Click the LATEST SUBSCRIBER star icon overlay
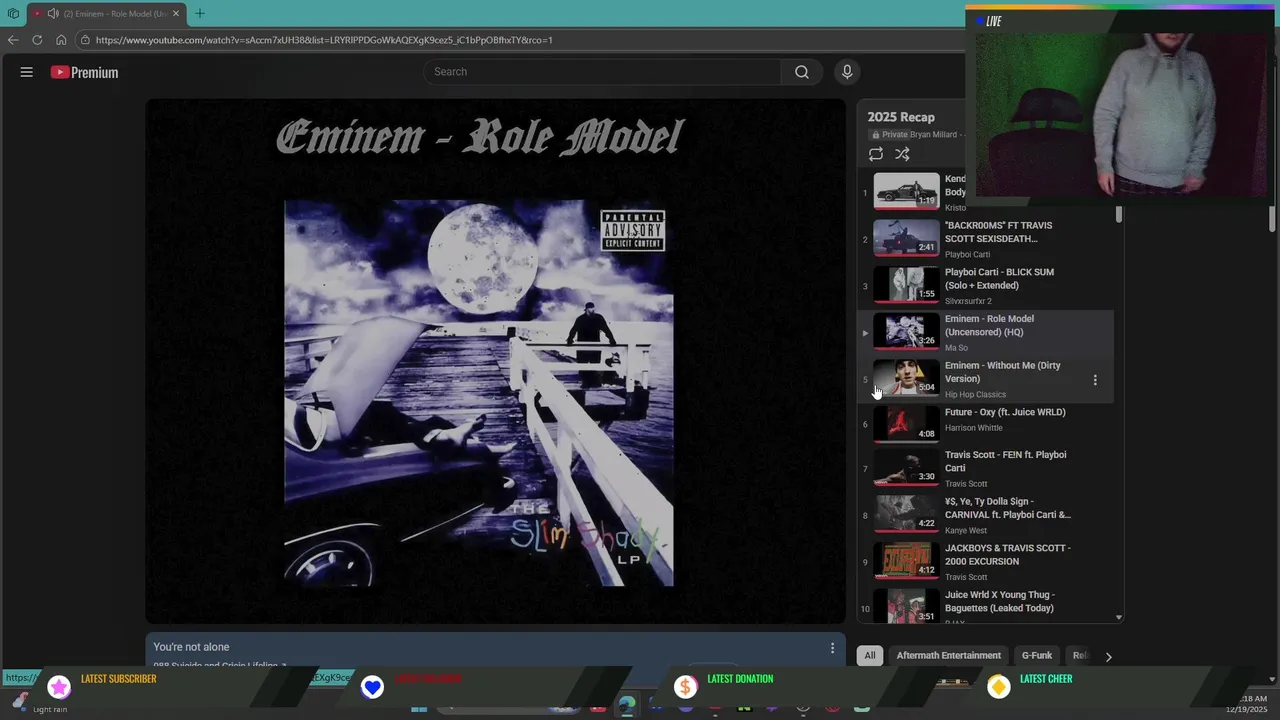 [x=60, y=687]
